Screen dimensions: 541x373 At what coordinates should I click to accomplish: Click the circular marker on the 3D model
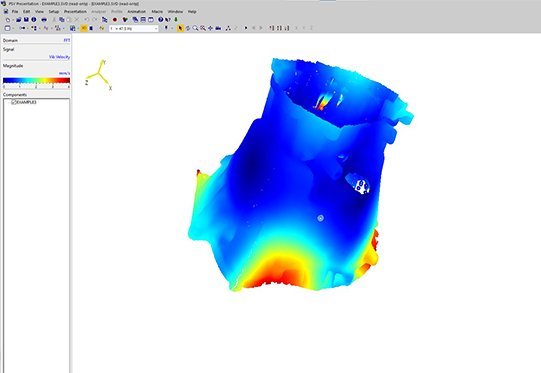point(321,218)
